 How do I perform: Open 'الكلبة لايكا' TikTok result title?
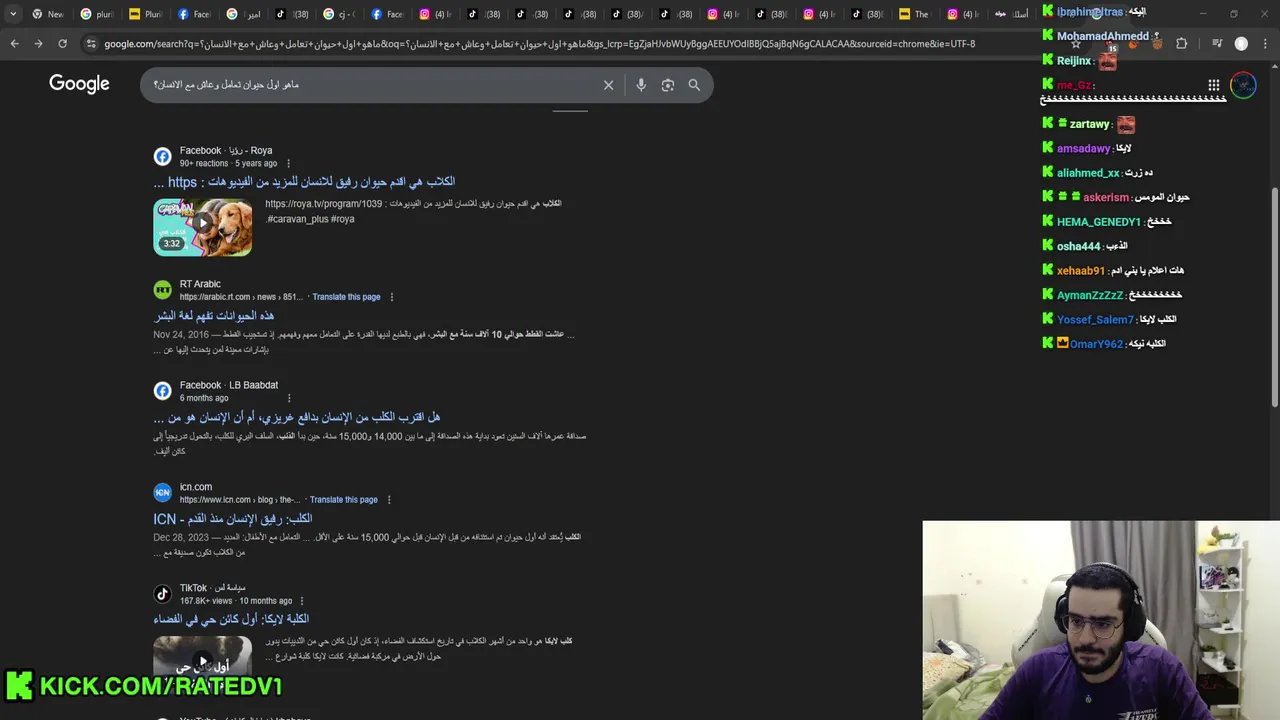click(231, 619)
